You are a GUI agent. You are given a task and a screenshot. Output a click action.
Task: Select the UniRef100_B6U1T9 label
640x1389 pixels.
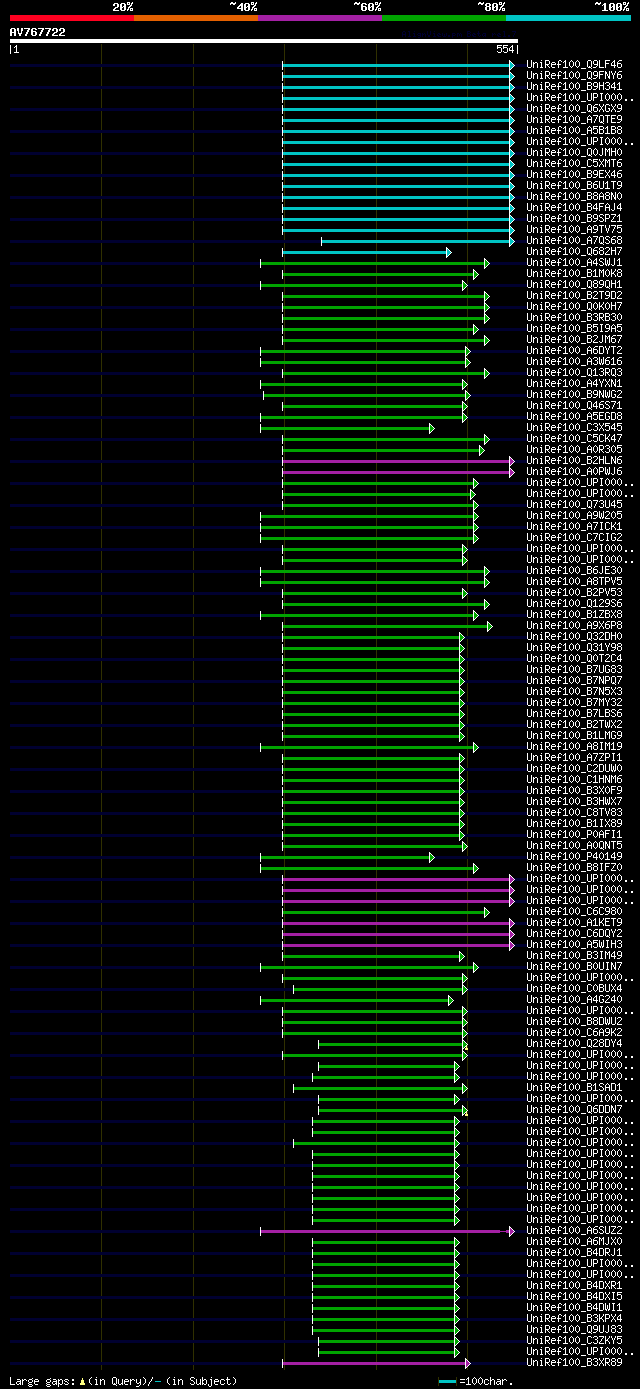pos(574,186)
